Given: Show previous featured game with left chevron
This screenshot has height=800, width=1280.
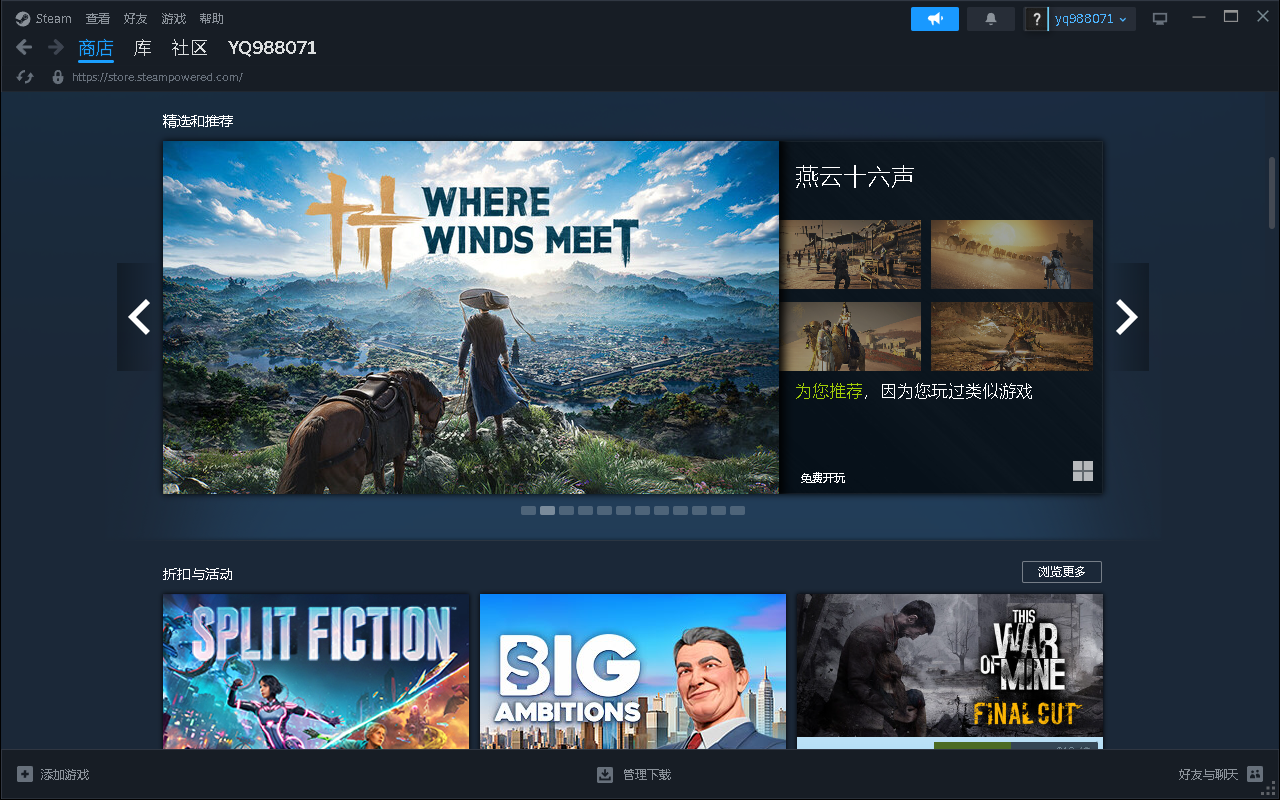Looking at the screenshot, I should (x=139, y=317).
